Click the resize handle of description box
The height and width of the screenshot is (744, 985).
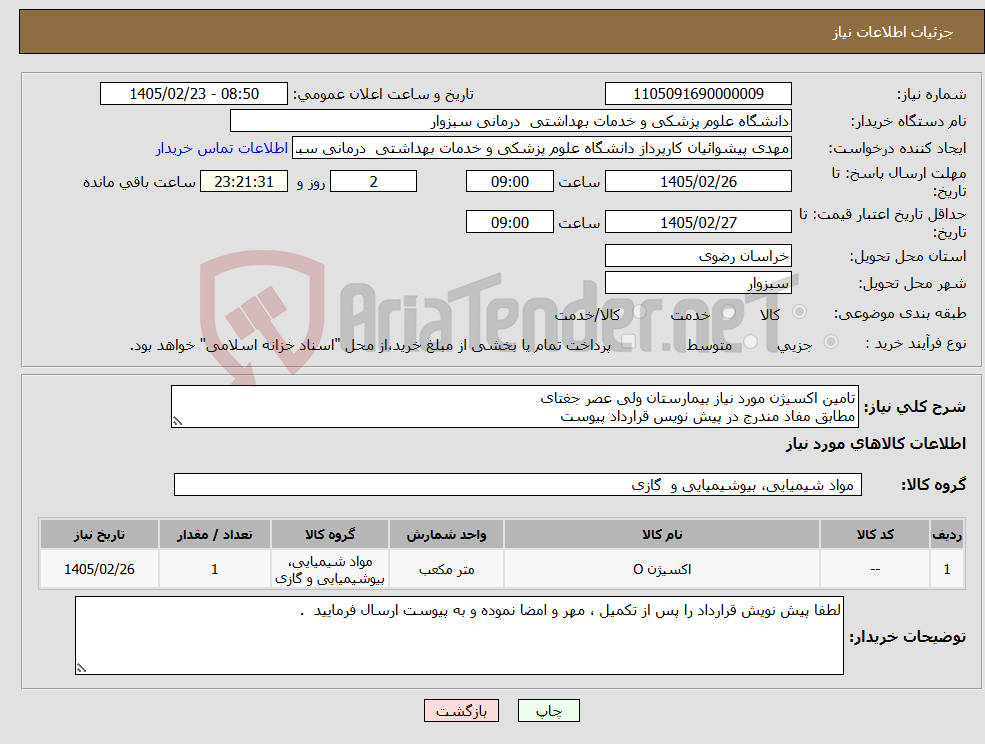tap(177, 422)
